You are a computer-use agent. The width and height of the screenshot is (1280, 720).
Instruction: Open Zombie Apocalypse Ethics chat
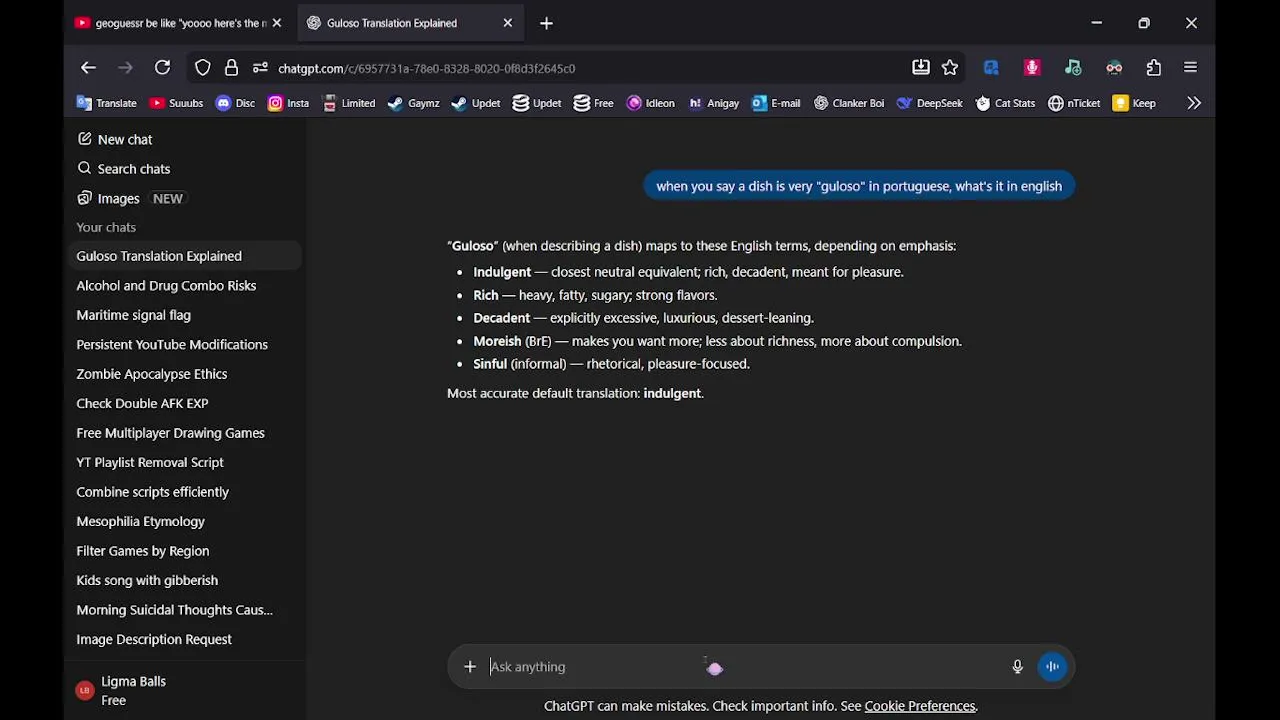[x=152, y=374]
